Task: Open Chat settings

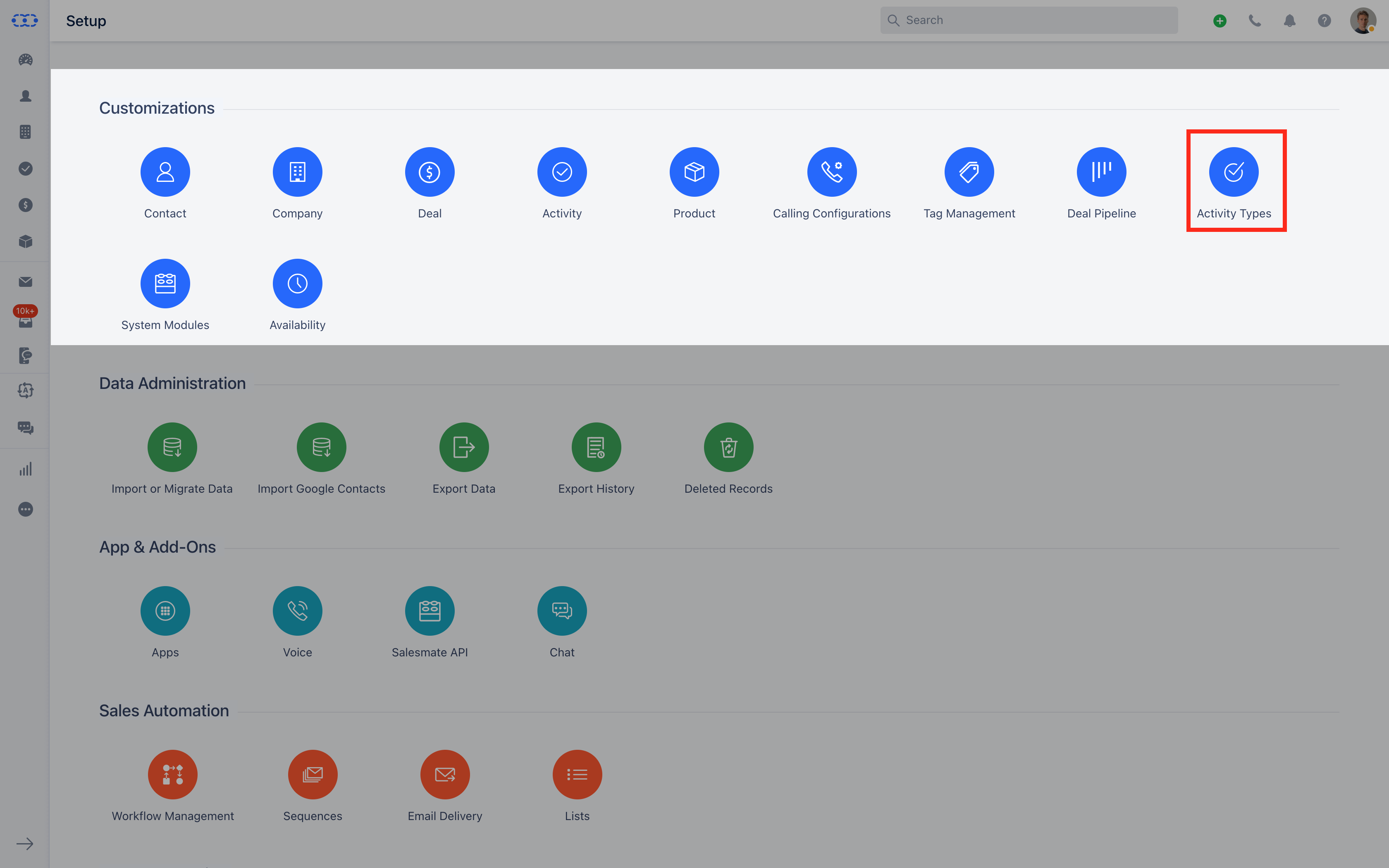Action: coord(562,611)
